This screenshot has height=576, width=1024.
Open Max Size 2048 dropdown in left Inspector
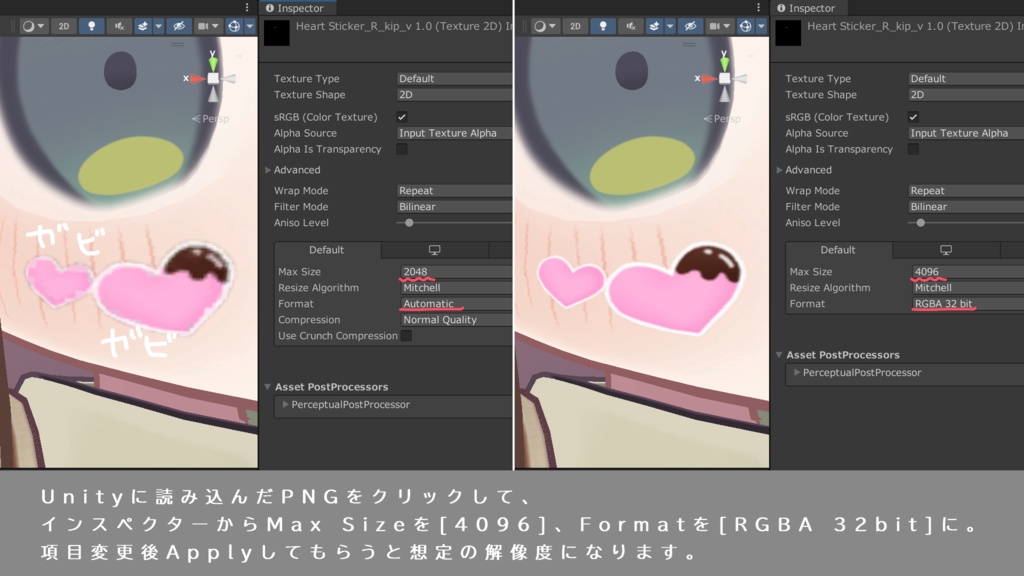pos(456,272)
